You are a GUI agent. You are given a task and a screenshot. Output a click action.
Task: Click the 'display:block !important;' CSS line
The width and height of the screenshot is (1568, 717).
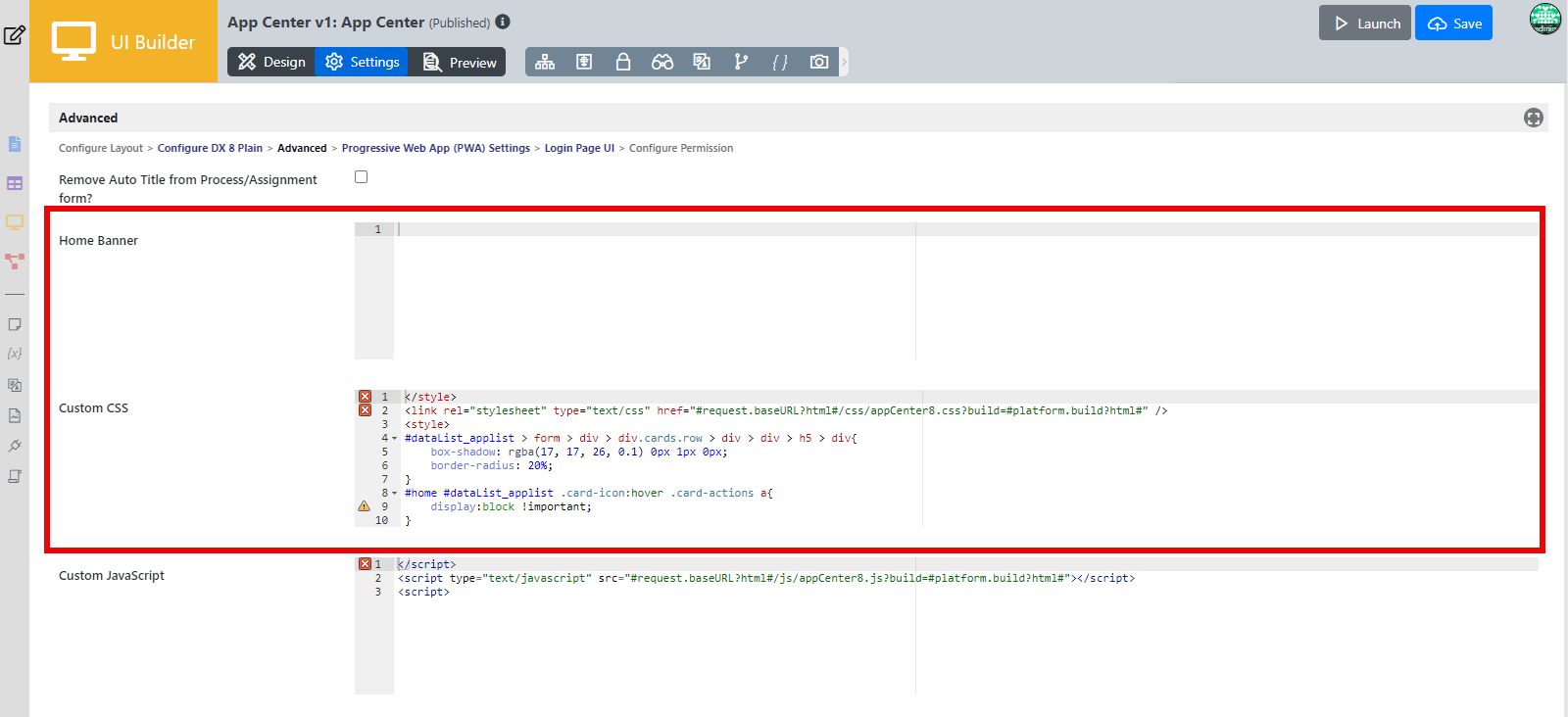511,507
